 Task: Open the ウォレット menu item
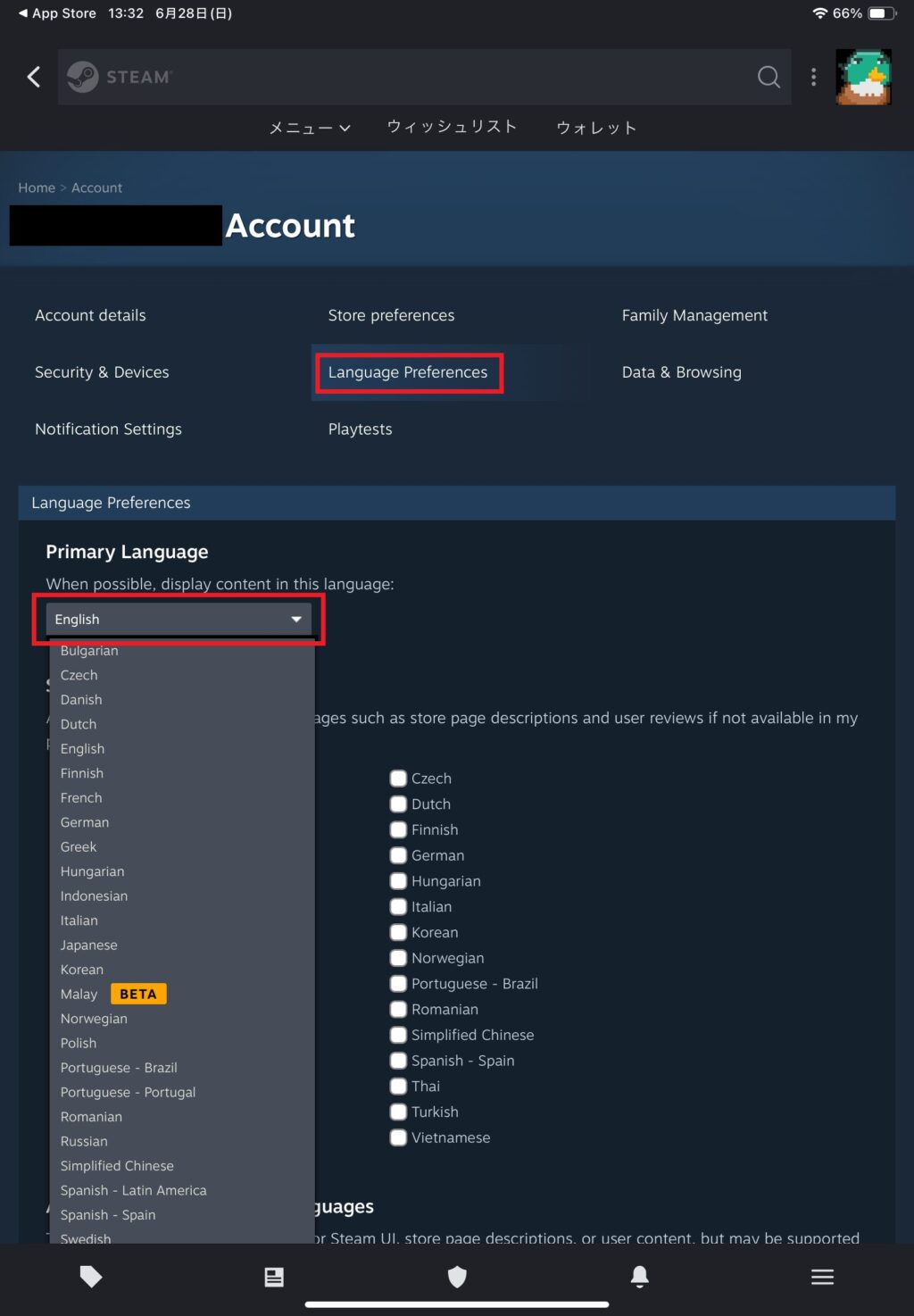[596, 128]
